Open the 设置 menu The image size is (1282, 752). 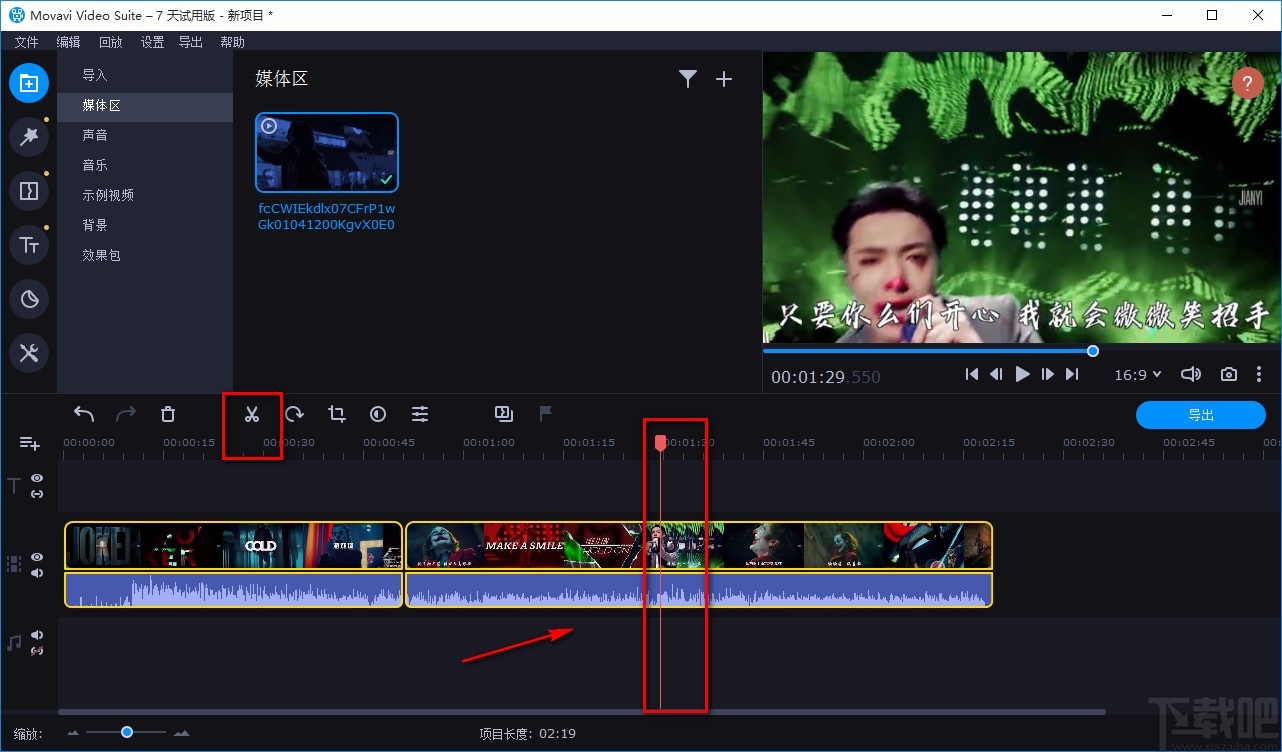pos(152,42)
